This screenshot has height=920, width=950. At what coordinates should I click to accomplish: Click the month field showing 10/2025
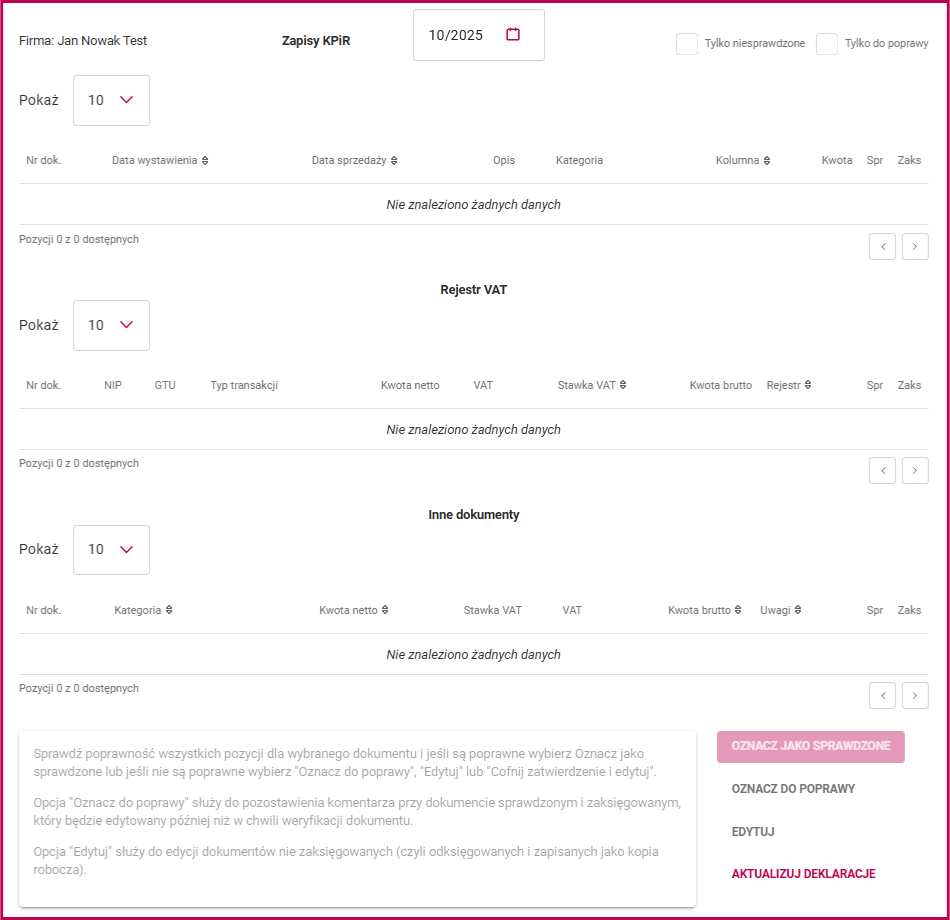point(479,35)
